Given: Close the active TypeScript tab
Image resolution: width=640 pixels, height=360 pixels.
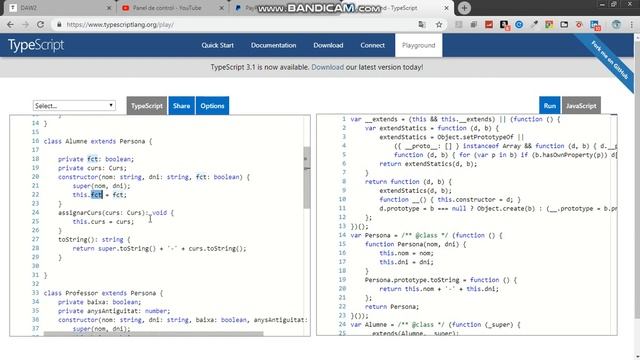Looking at the screenshot, I should [x=447, y=8].
